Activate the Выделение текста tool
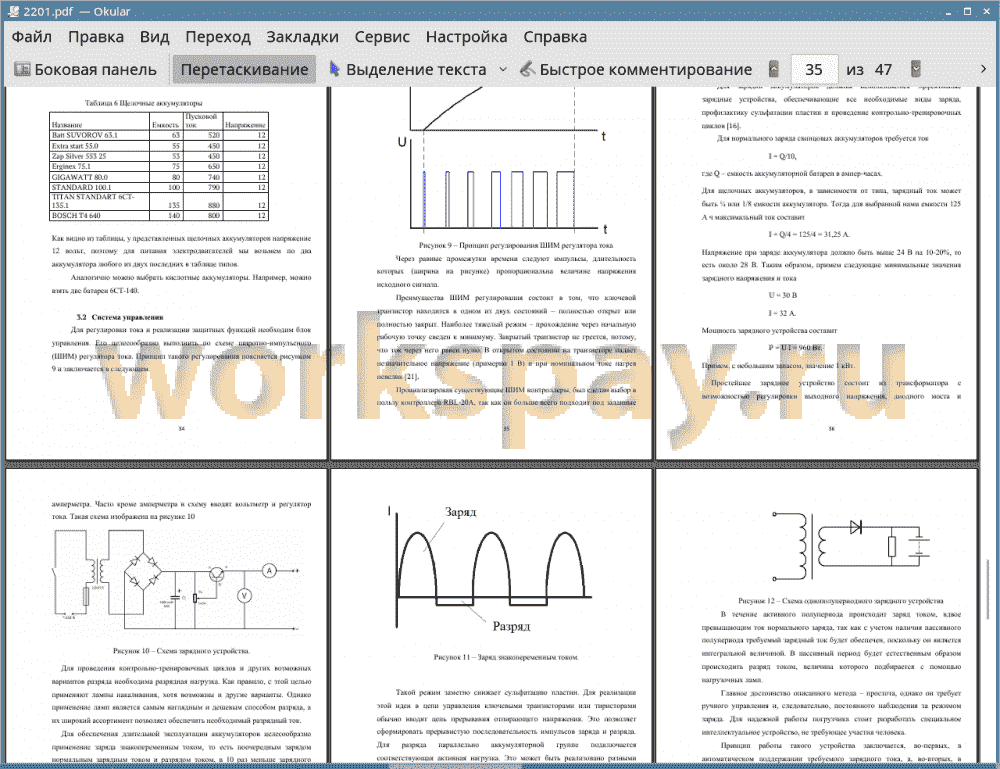Screen dimensions: 1000x769 click(x=408, y=70)
